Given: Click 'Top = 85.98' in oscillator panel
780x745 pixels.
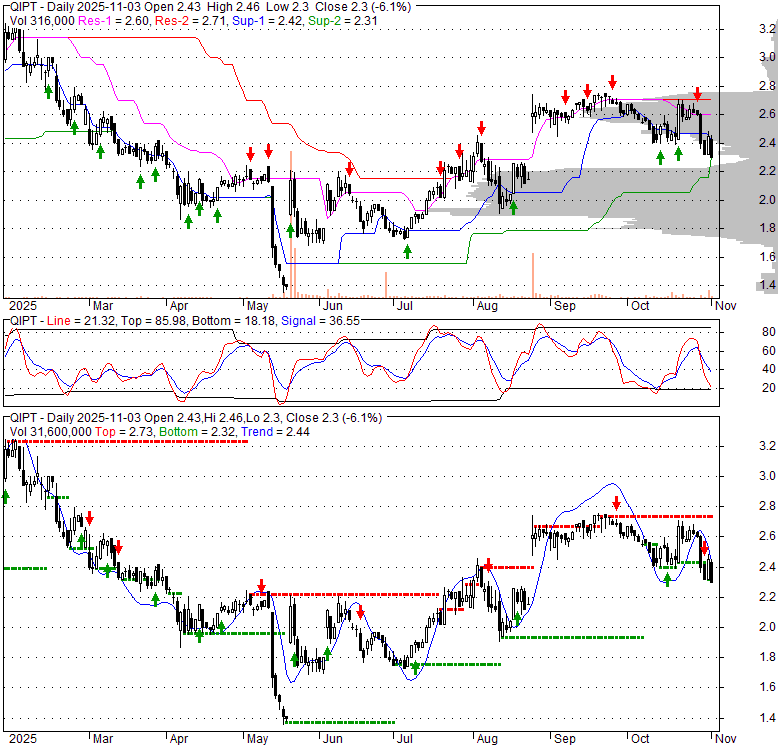Looking at the screenshot, I should tap(155, 321).
